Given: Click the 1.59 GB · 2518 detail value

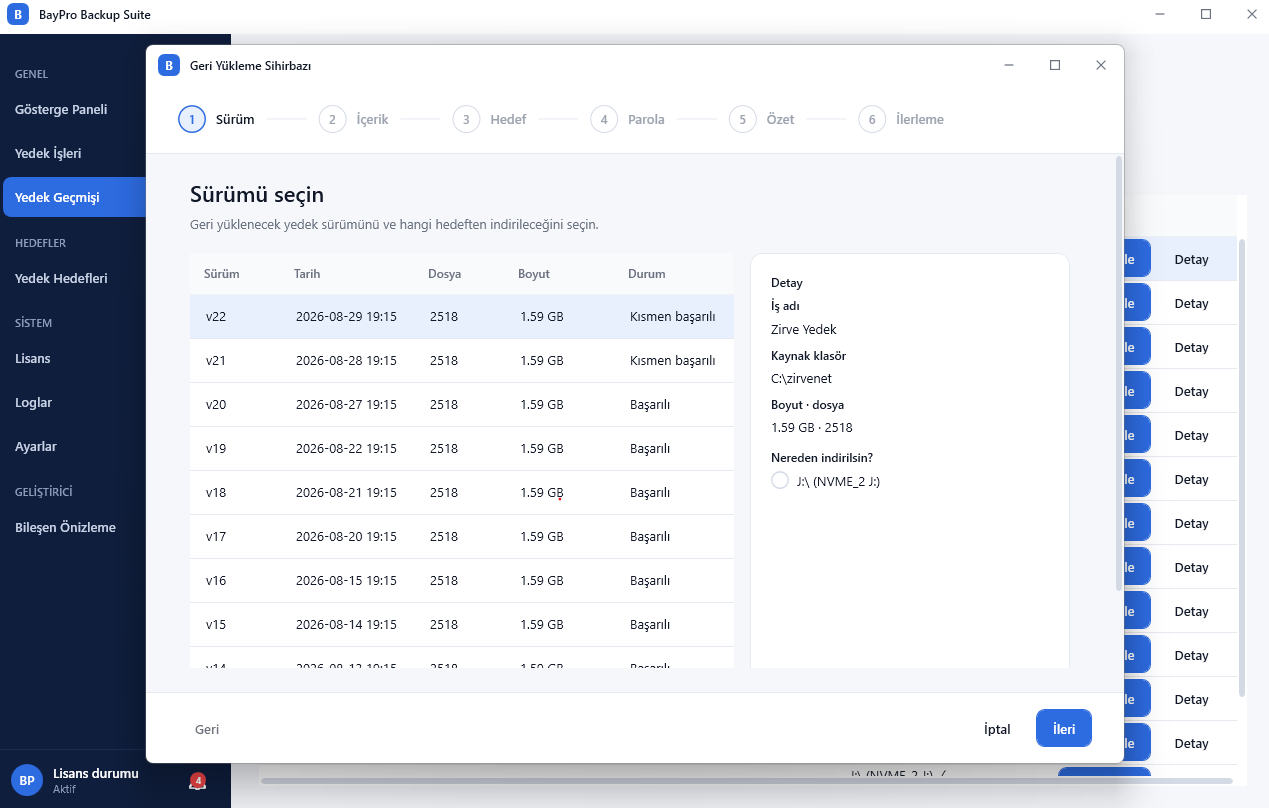Looking at the screenshot, I should coord(812,428).
